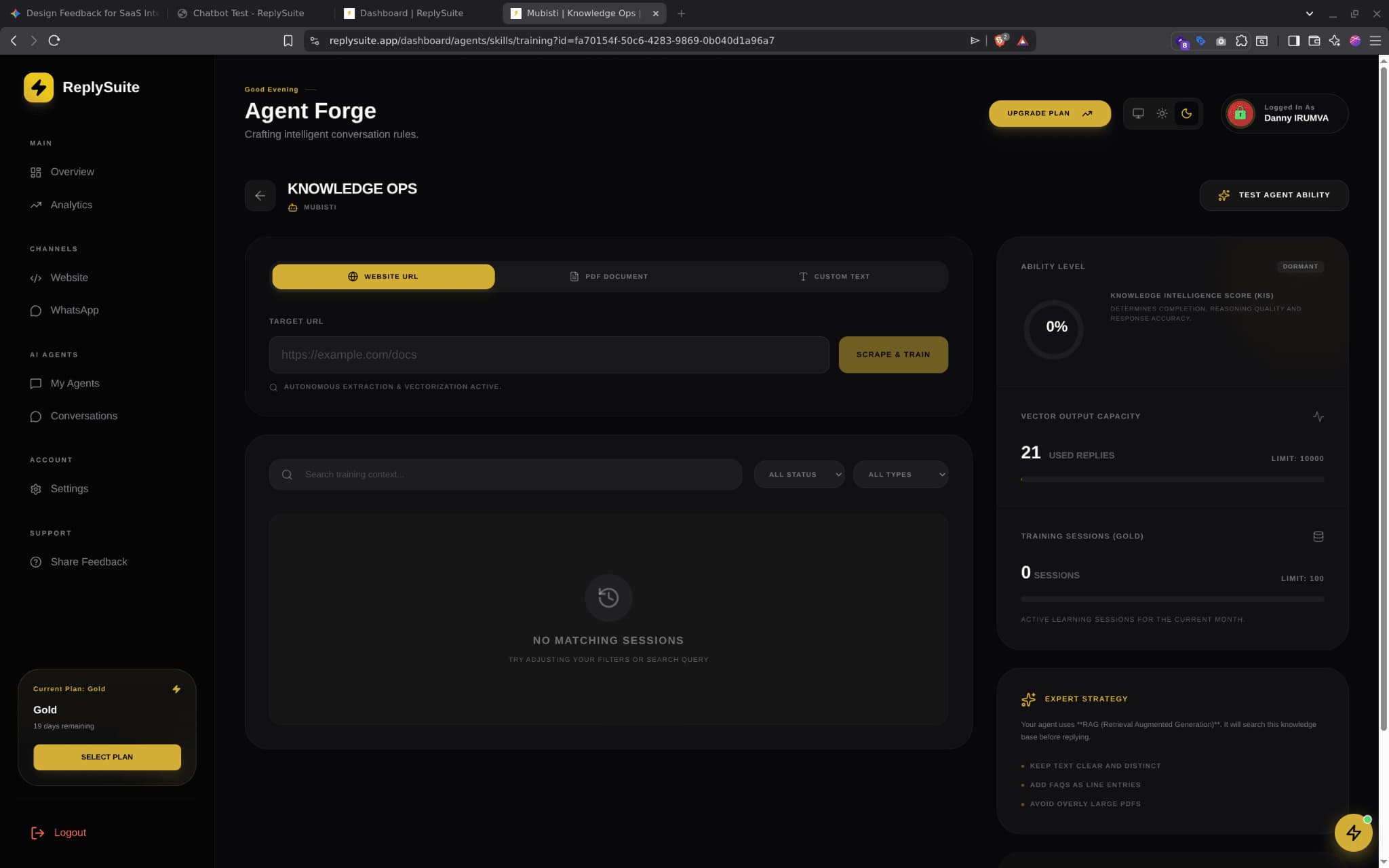Image resolution: width=1389 pixels, height=868 pixels.
Task: Click the Dormant status badge
Action: [x=1300, y=267]
